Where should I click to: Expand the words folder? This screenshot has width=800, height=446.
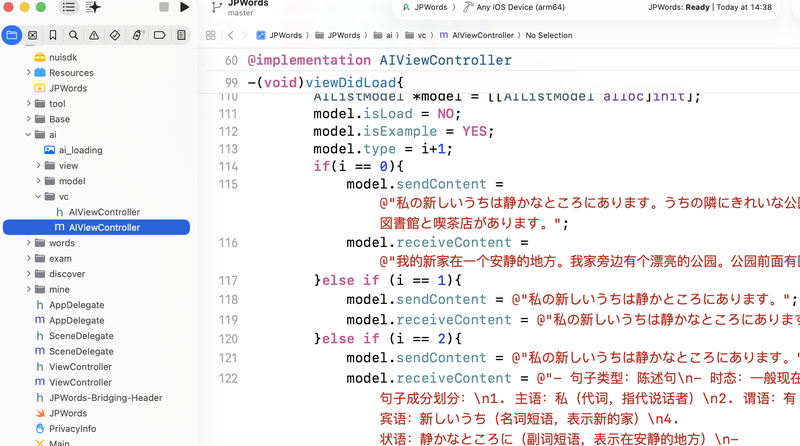coord(29,243)
